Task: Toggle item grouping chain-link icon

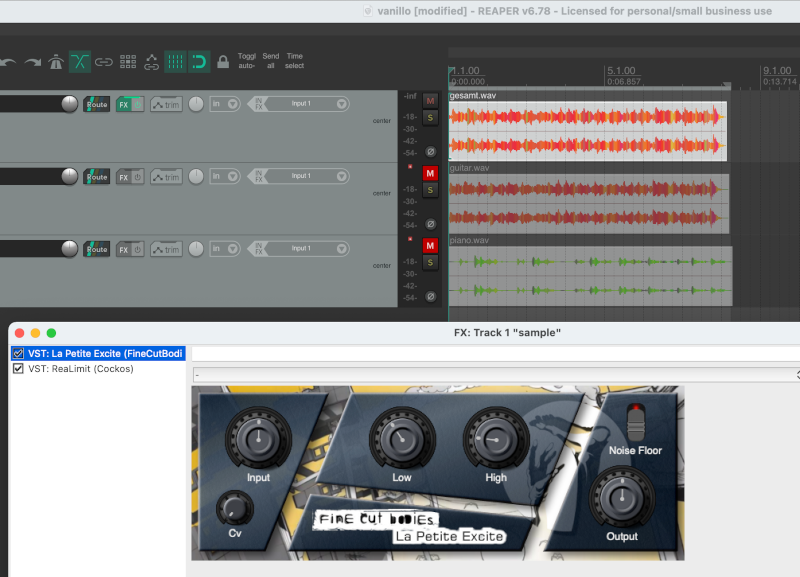Action: [104, 62]
